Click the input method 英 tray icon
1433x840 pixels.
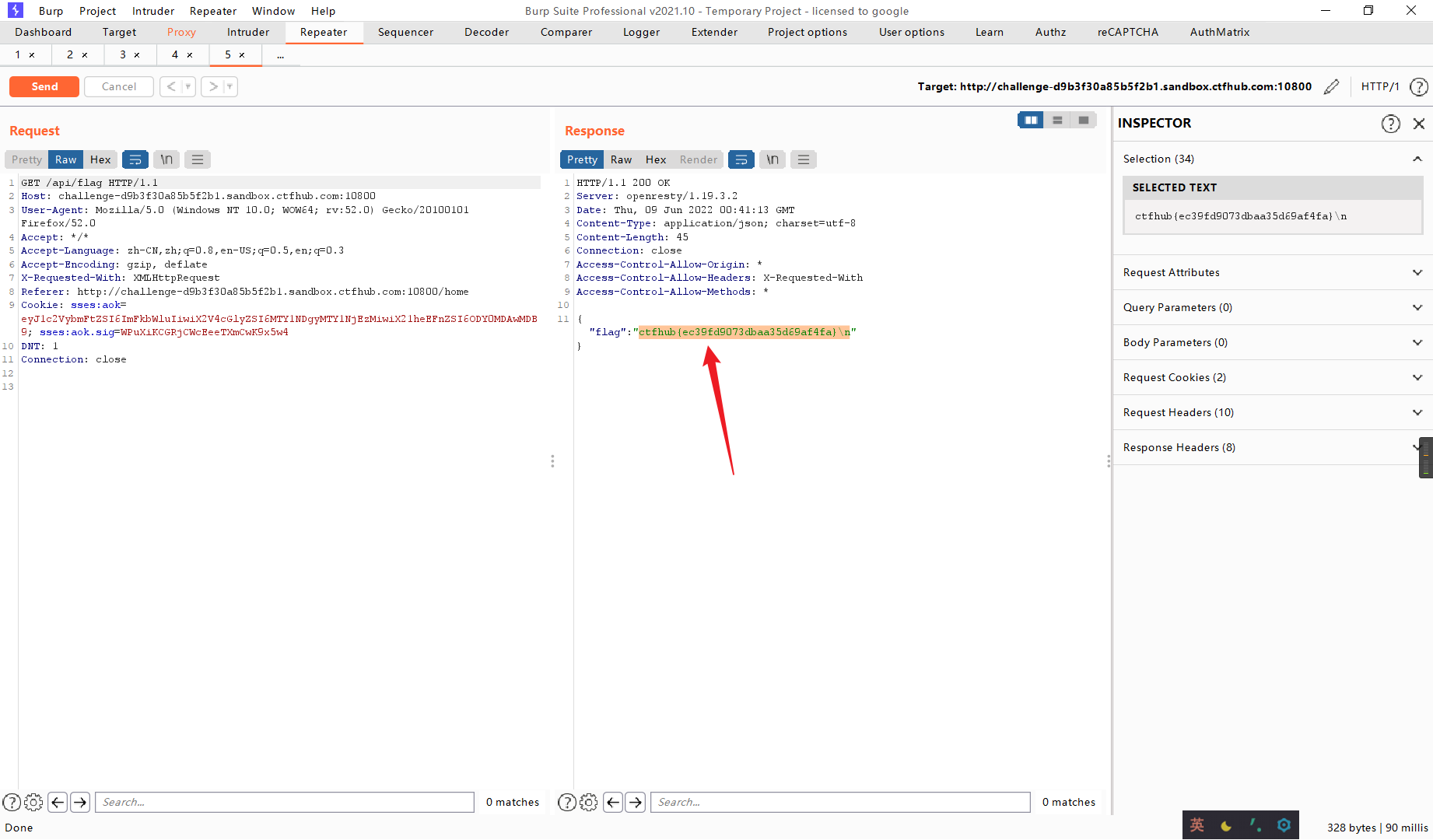(x=1197, y=825)
